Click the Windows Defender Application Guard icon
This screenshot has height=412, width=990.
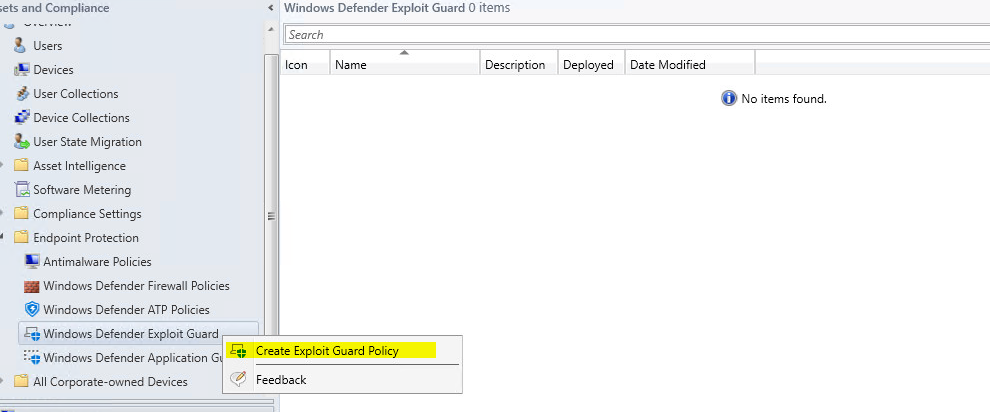[32, 357]
